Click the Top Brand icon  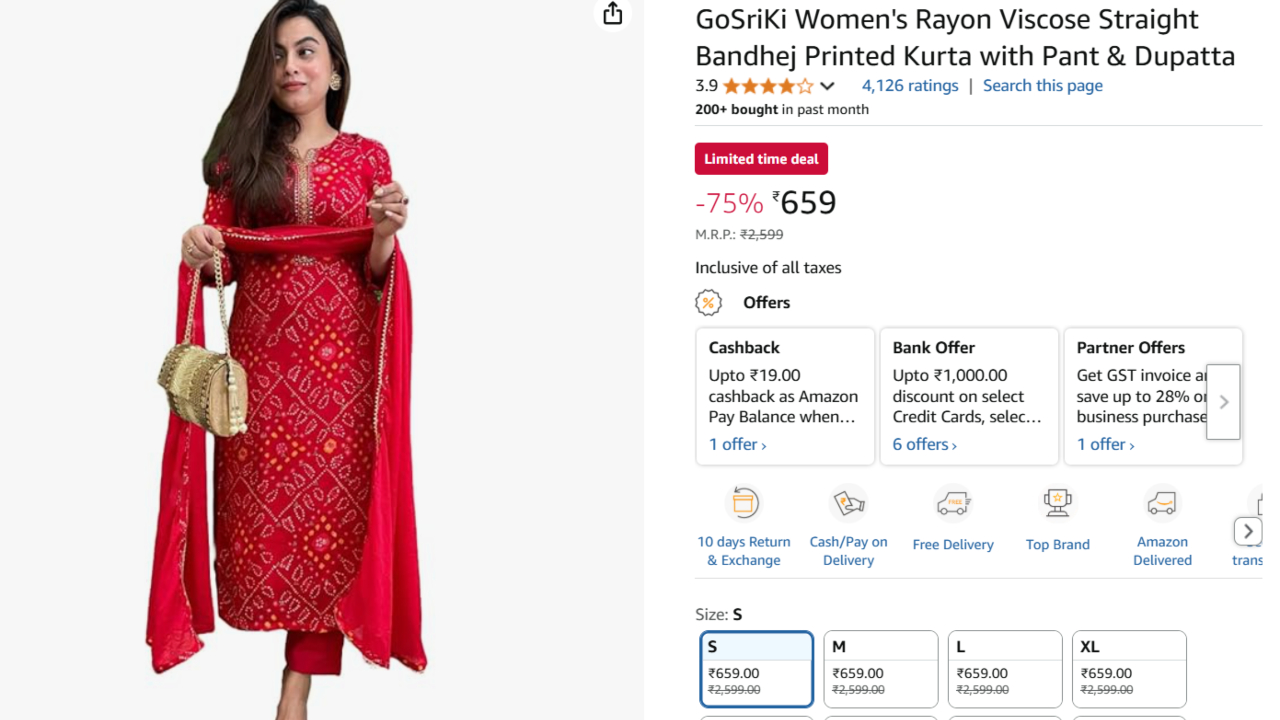point(1057,502)
